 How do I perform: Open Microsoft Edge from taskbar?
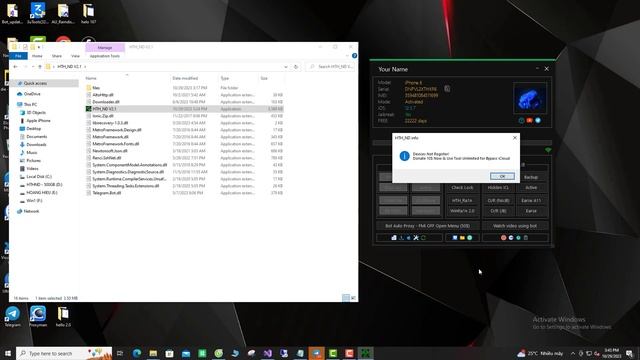point(137,353)
